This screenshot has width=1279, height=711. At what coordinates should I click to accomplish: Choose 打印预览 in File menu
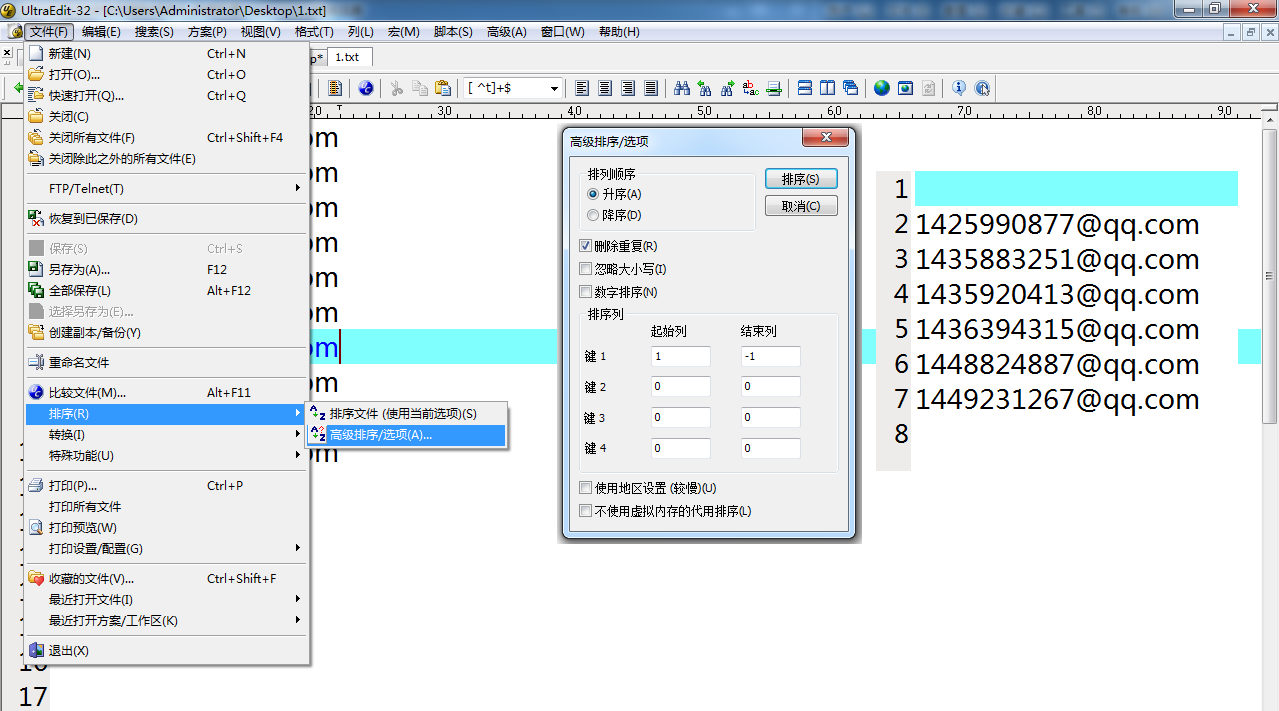pos(166,527)
